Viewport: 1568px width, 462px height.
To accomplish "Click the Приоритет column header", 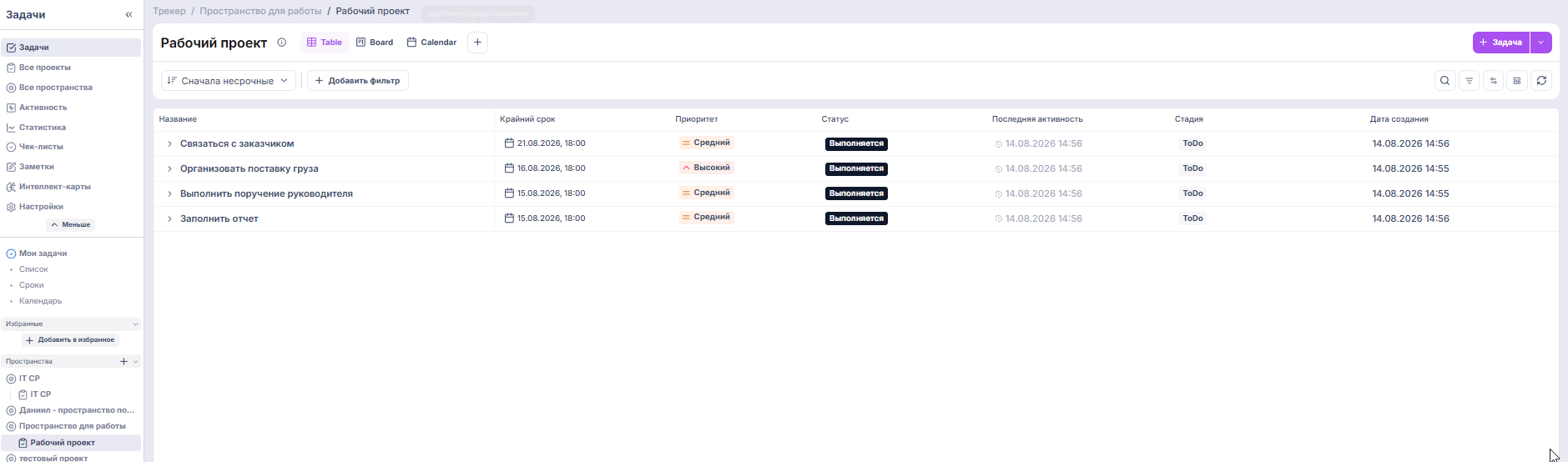I will [697, 119].
